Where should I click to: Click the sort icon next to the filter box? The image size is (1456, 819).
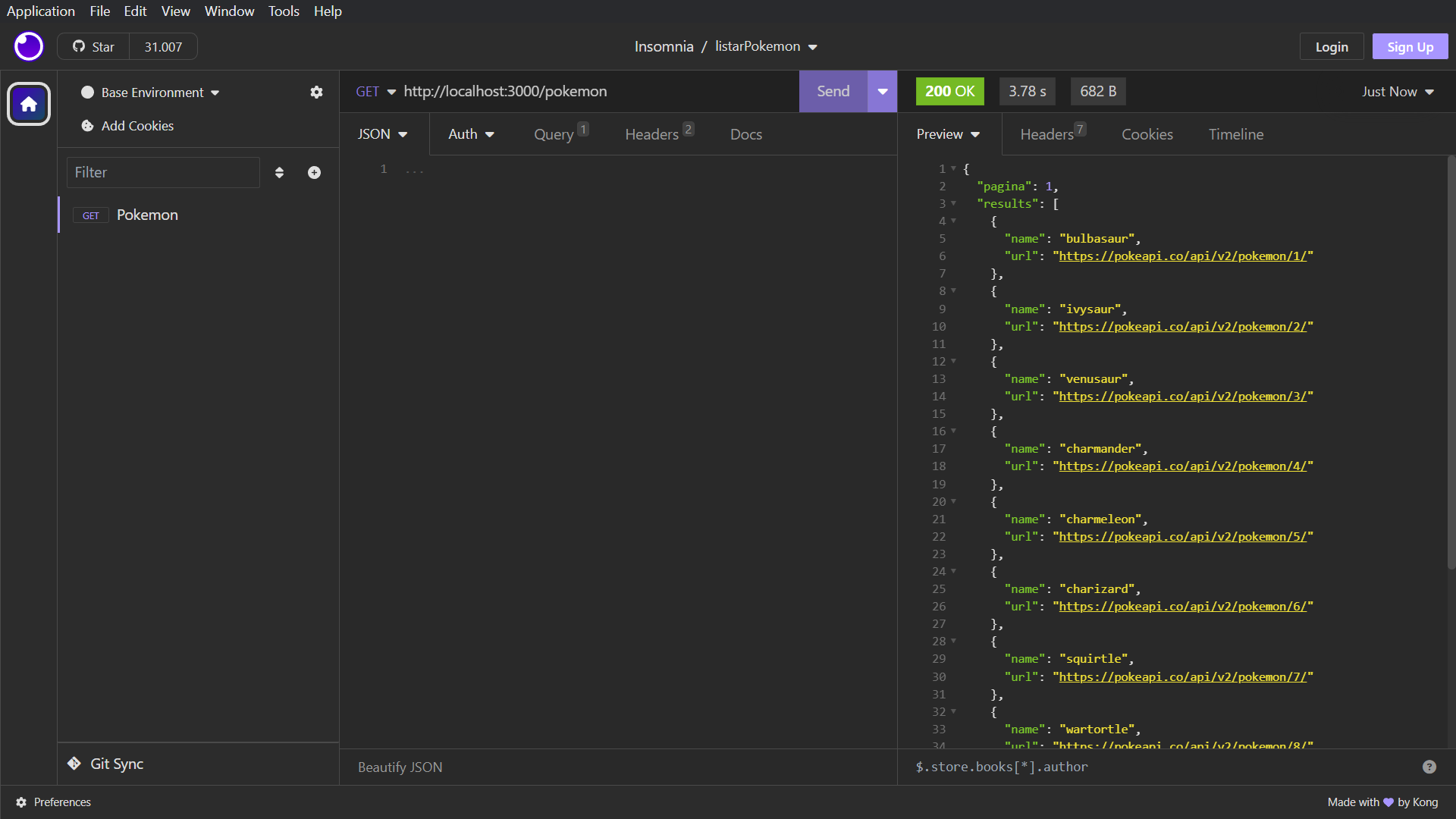pyautogui.click(x=280, y=172)
